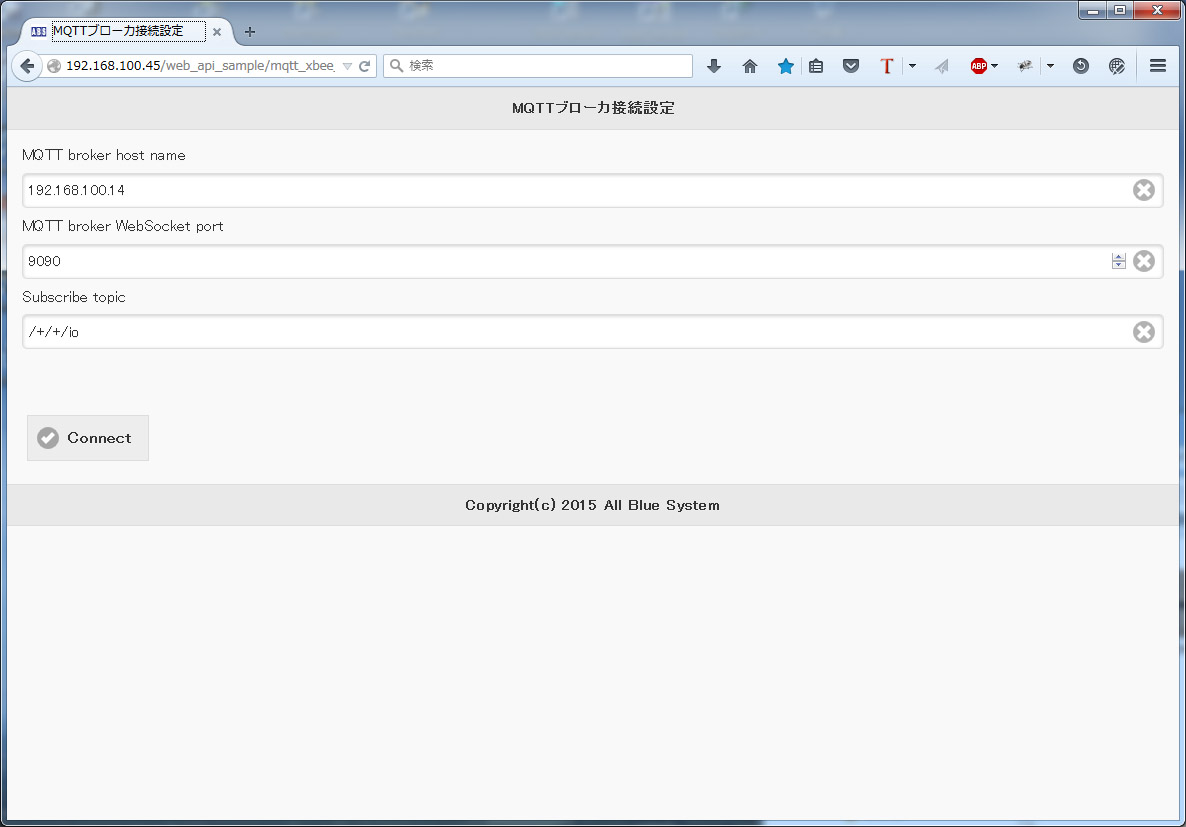Open the URL history dropdown arrow
This screenshot has height=827, width=1186.
(347, 66)
